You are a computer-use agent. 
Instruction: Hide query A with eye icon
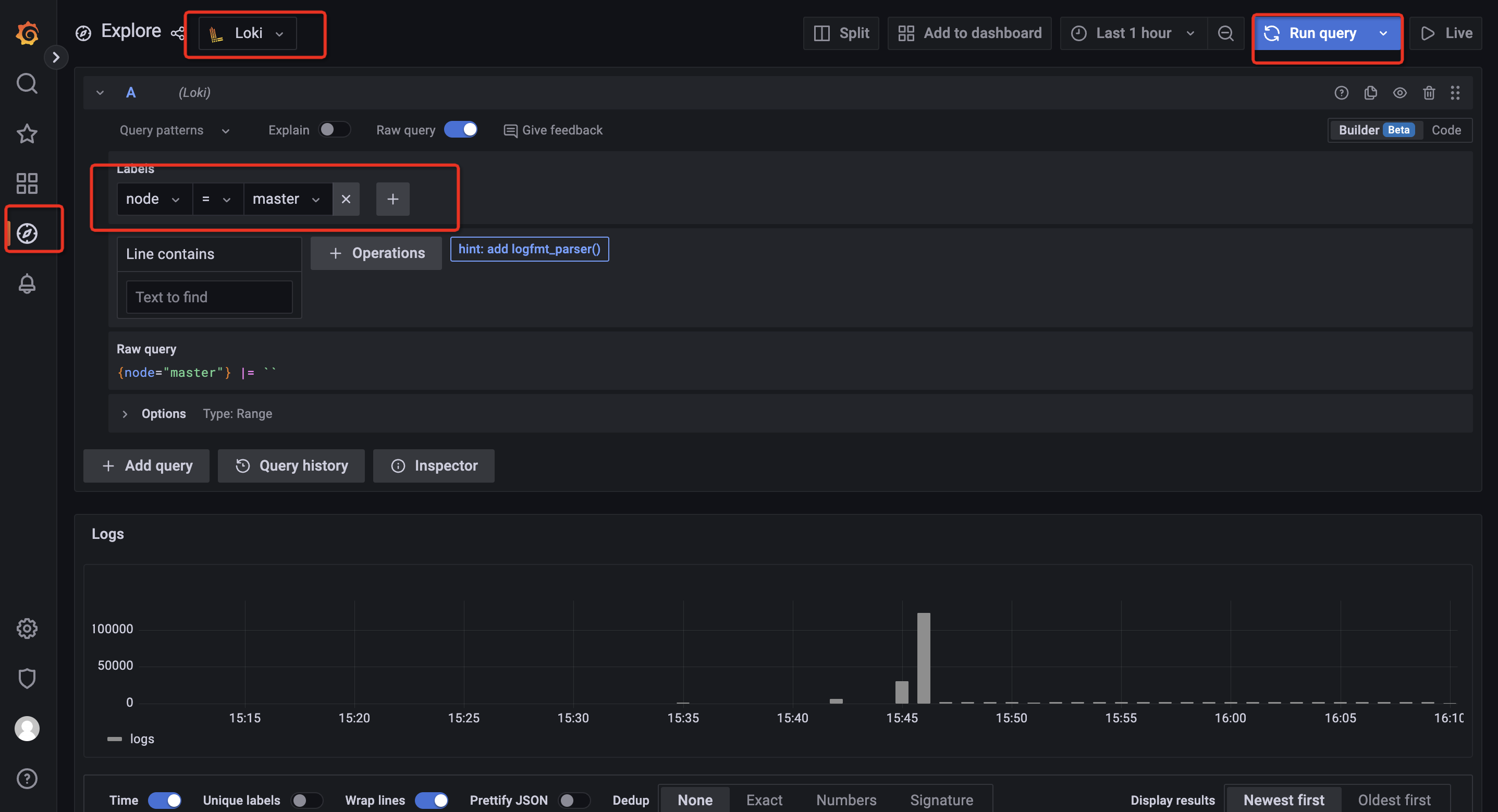pos(1399,93)
